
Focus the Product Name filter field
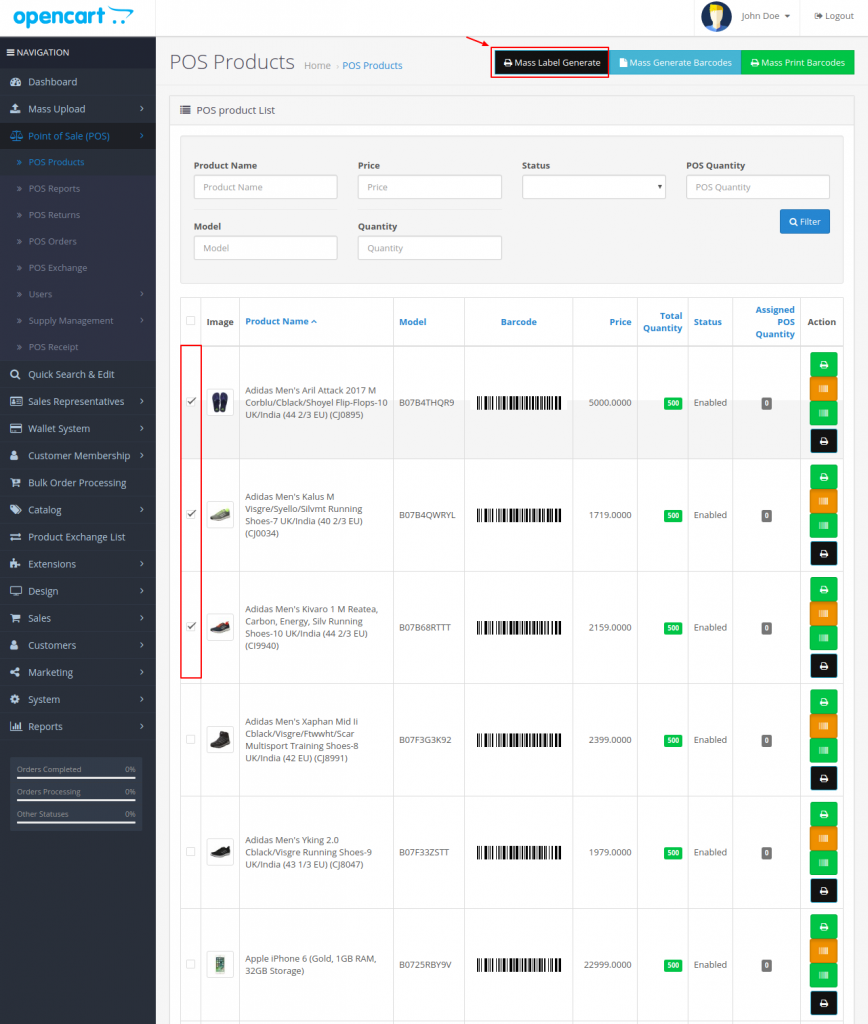(x=265, y=187)
